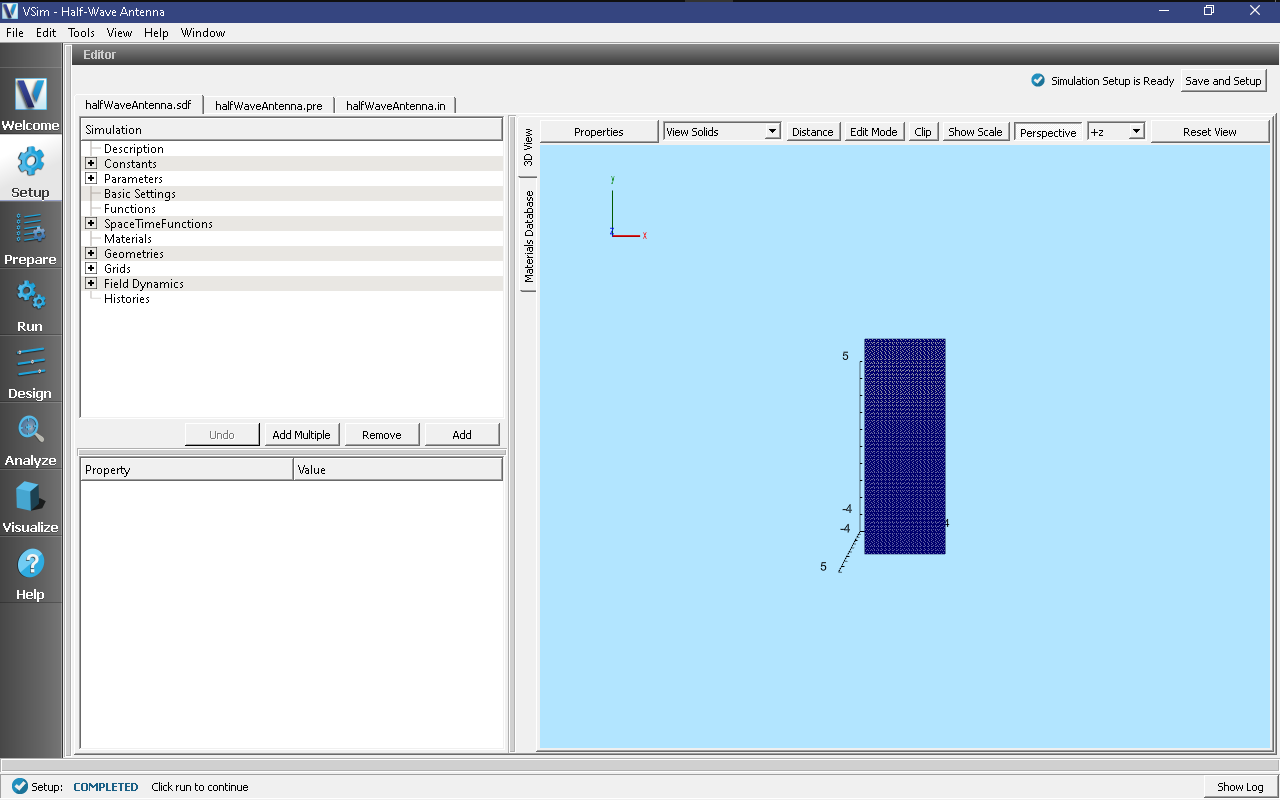Open the +z view direction dropdown
Screen dimensions: 1280x800
(x=1116, y=131)
